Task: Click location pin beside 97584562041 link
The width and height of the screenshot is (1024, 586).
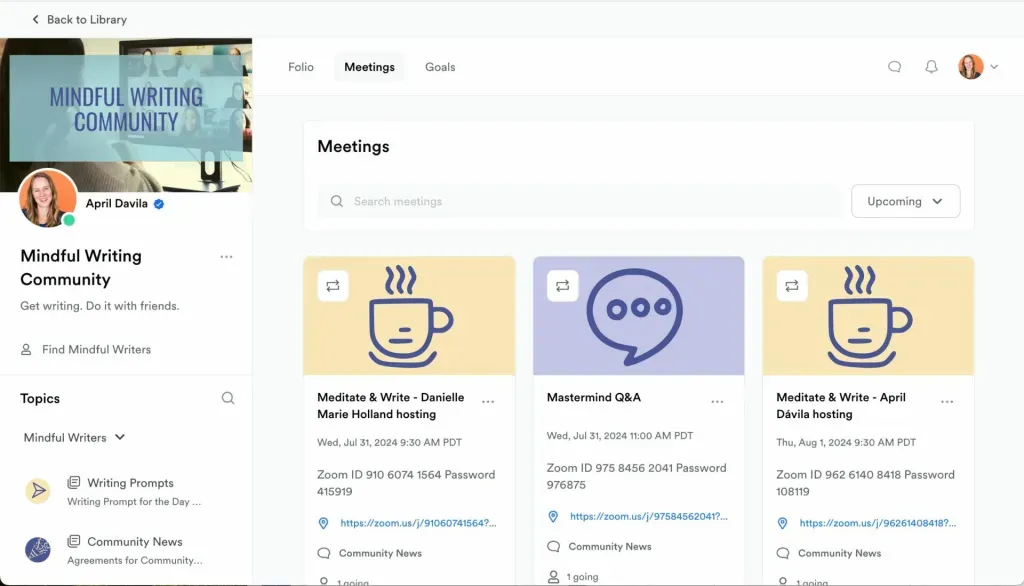Action: click(x=553, y=517)
